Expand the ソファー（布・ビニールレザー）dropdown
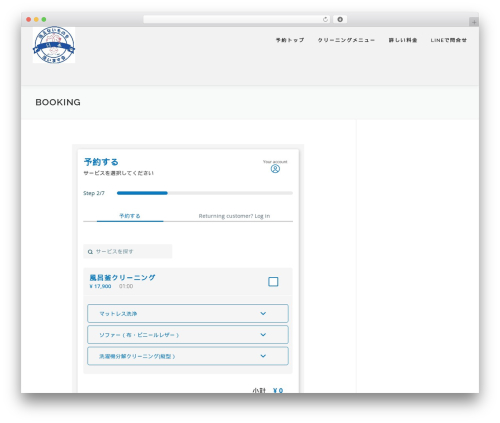 point(188,335)
